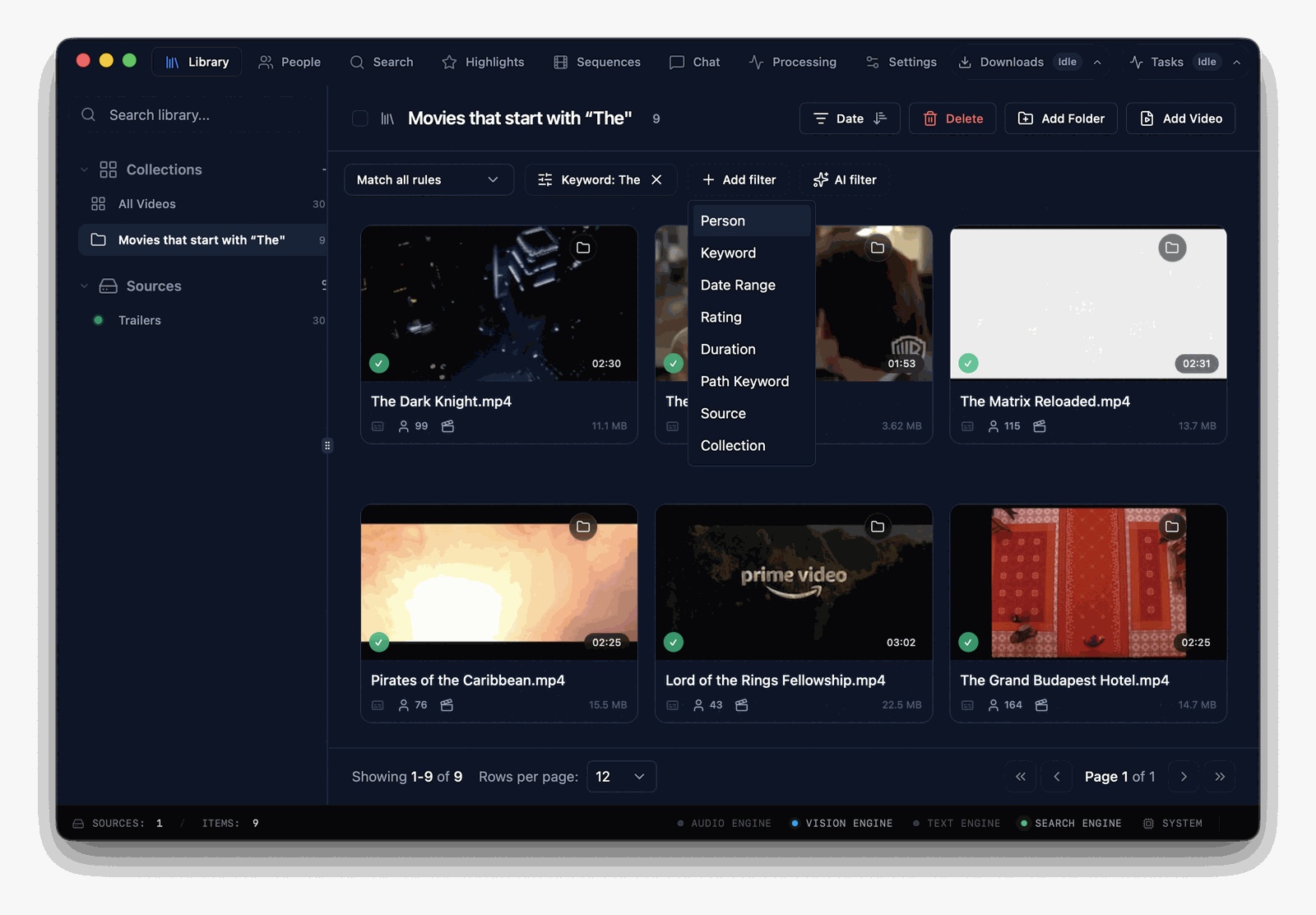Viewport: 1316px width, 915px height.
Task: Click the folder icon on the 01:53 video
Action: [878, 248]
